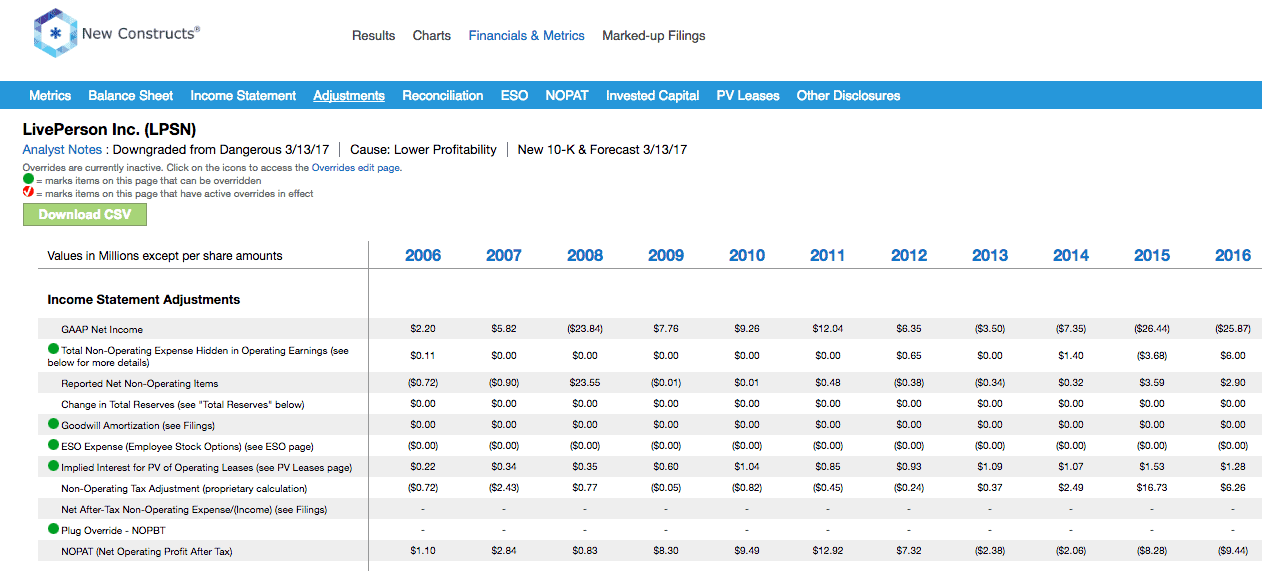Click 2015 Non-Operating Tax Adjustment value $16.73
Viewport: 1262px width, 571px height.
[x=1152, y=489]
